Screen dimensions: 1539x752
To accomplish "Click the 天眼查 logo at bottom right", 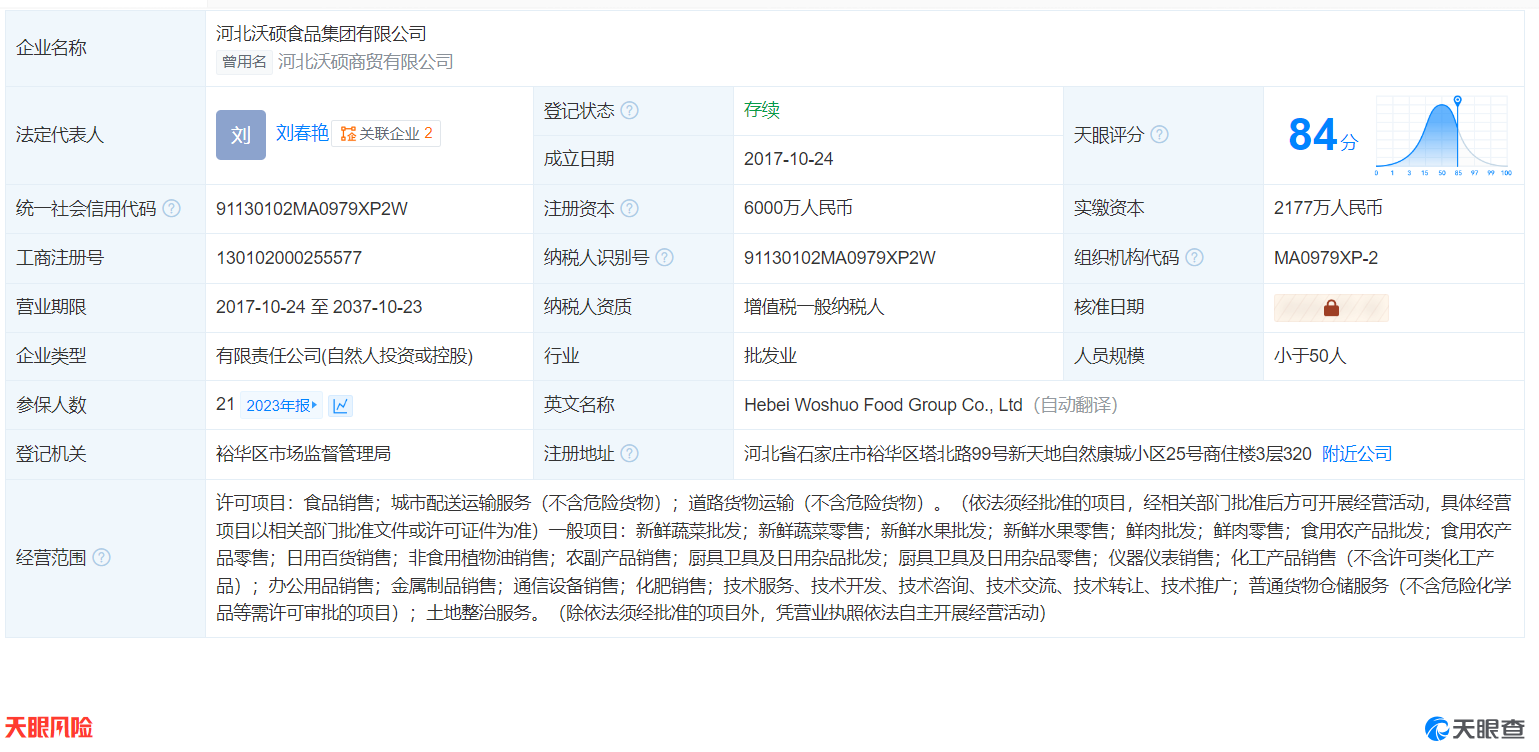I will 1475,729.
